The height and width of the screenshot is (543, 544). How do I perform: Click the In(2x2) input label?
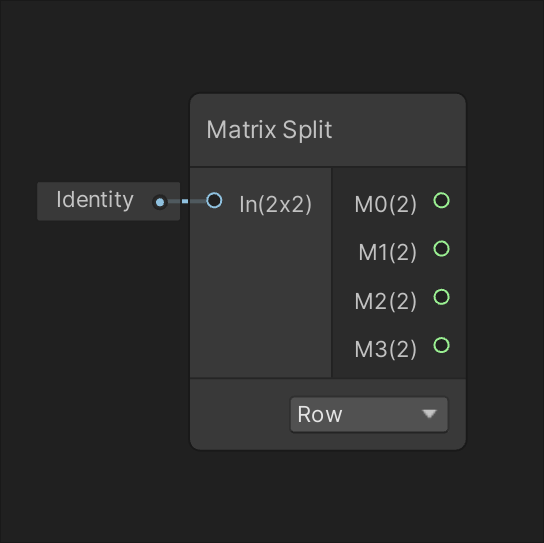275,204
